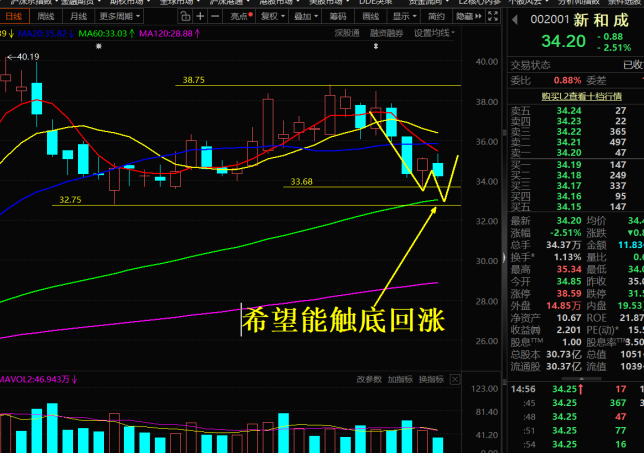
Task: Go back using arrow beside 002001
Action: [515, 19]
